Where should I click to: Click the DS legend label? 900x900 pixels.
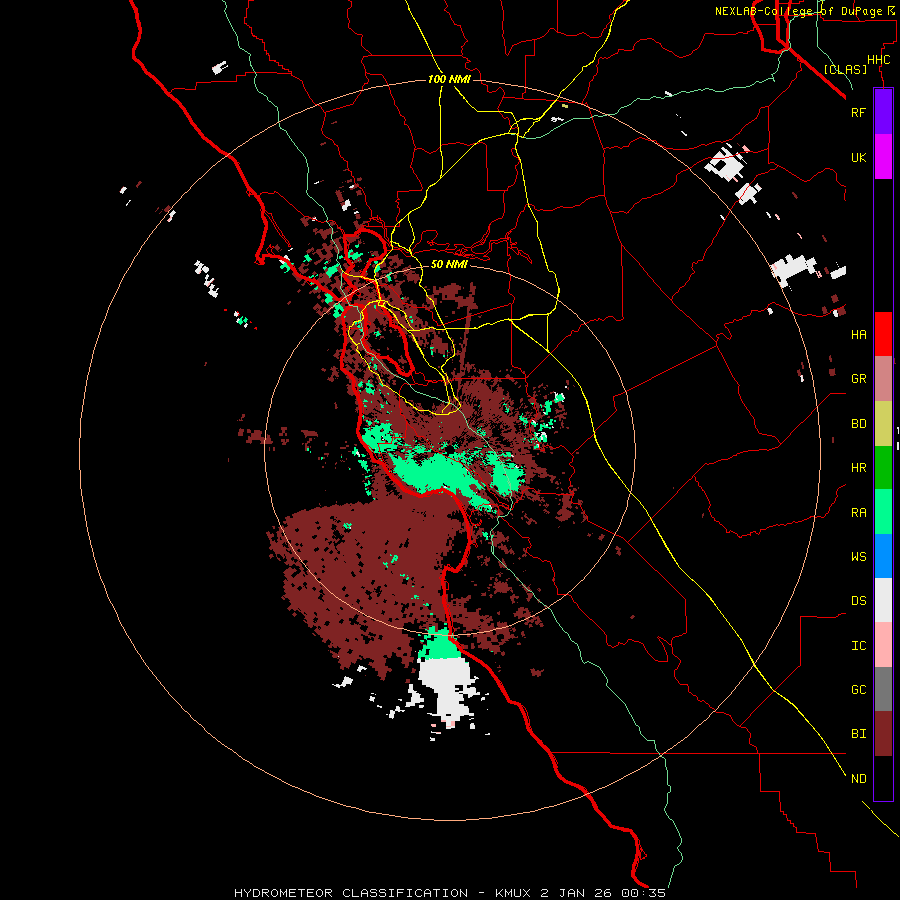[x=858, y=601]
